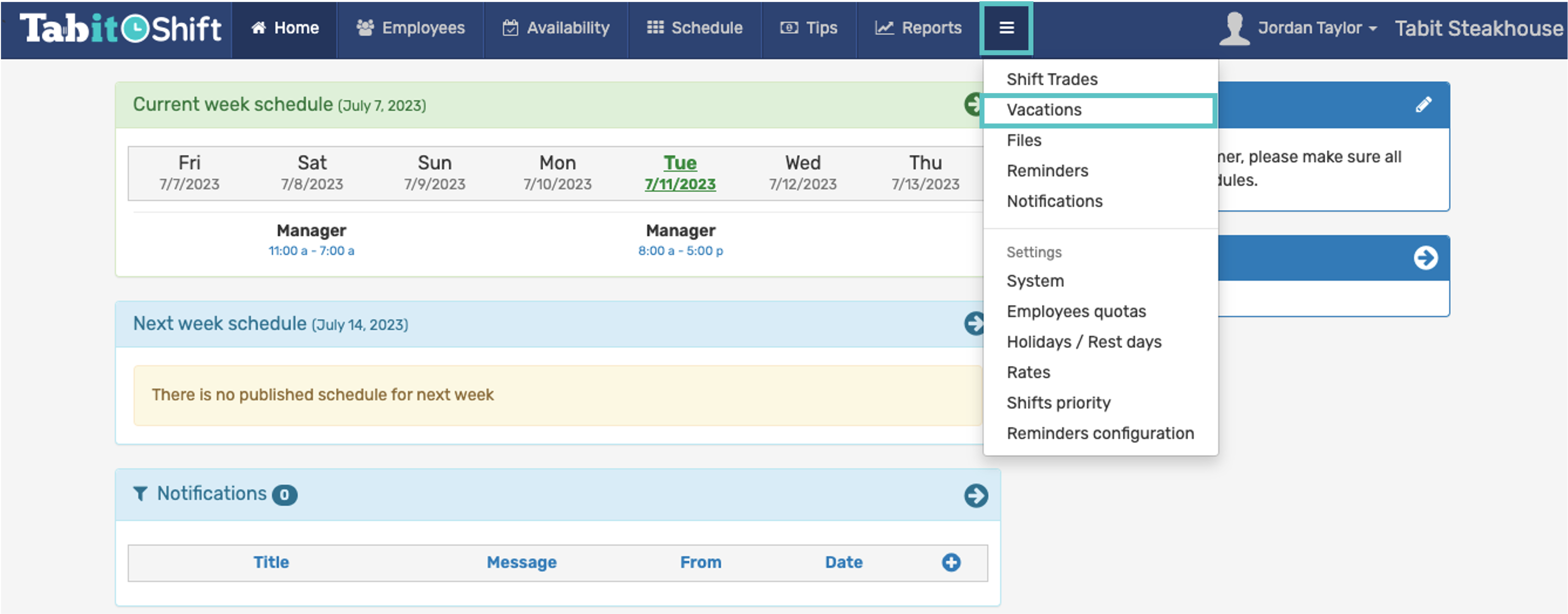Click the TabitShift logo
Viewport: 1568px width, 614px height.
(x=120, y=28)
